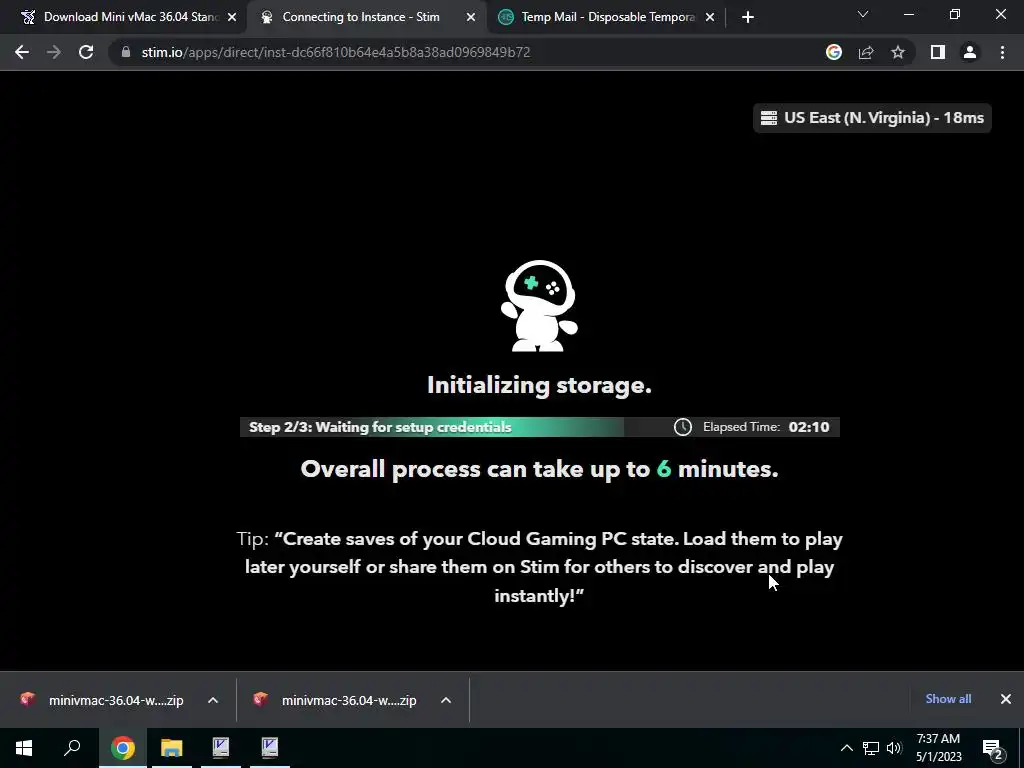This screenshot has width=1024, height=768.
Task: Switch to Connecting to Instance - Stim tab
Action: click(360, 17)
